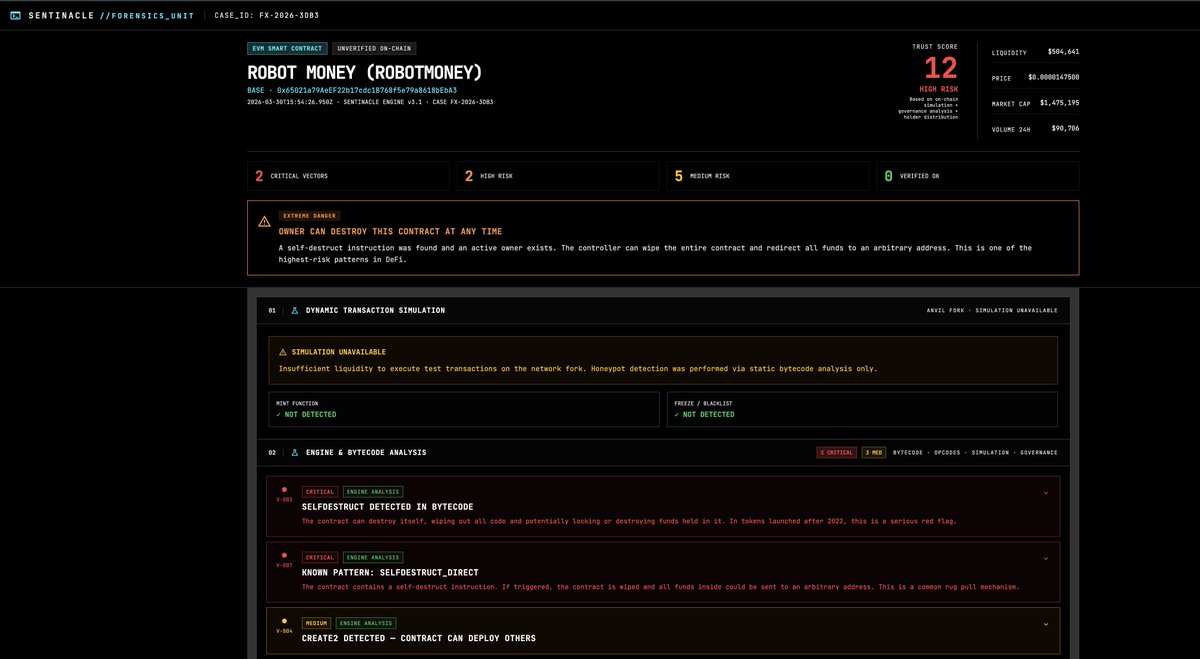Click the flask icon beside Engine & Bytecode Analysis
The width and height of the screenshot is (1200, 659).
coord(295,452)
